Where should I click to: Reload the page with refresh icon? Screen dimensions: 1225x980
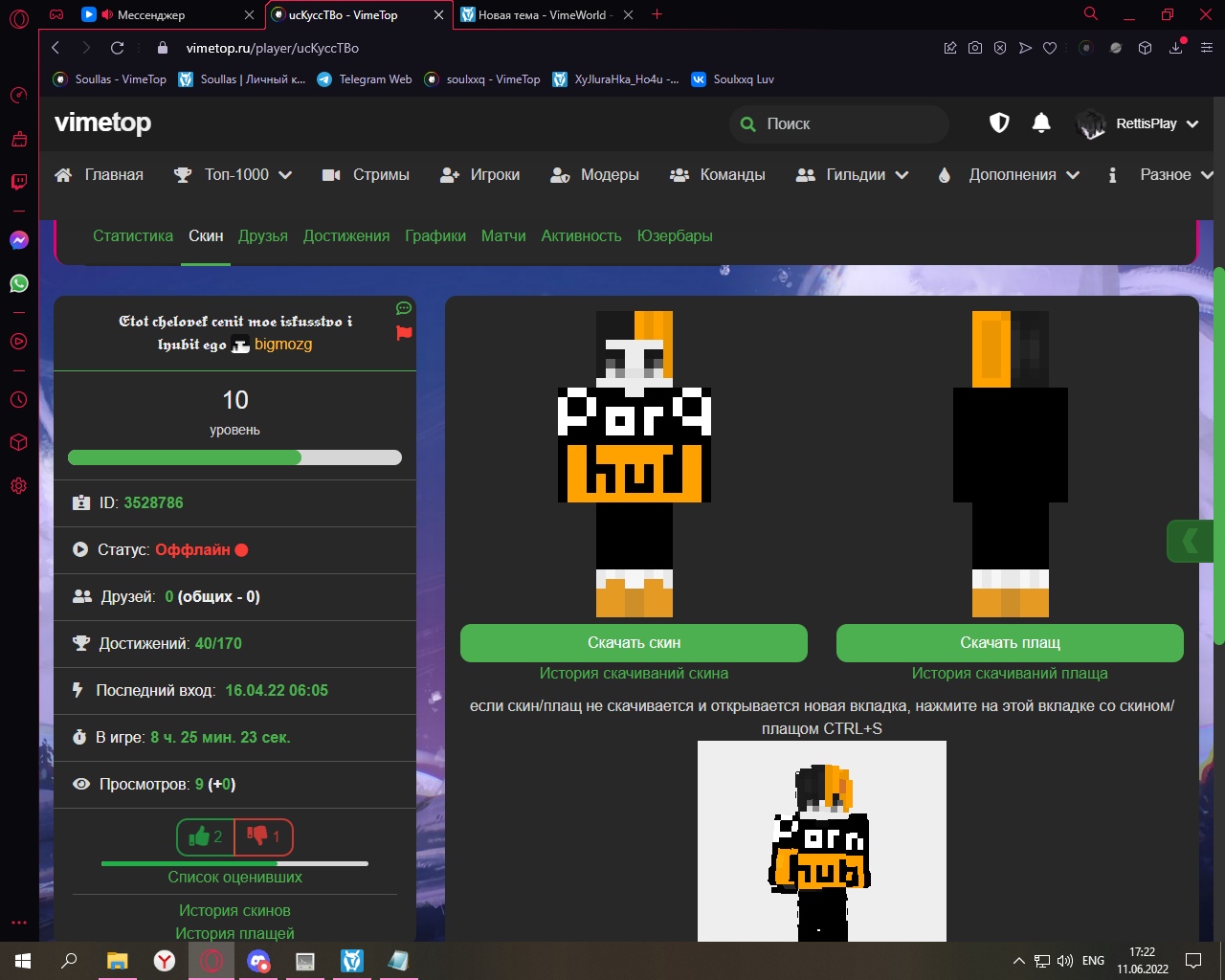[117, 48]
